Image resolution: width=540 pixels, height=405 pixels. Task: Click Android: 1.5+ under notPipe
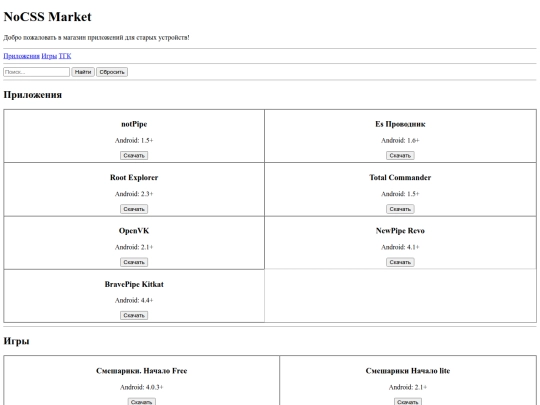(x=134, y=141)
